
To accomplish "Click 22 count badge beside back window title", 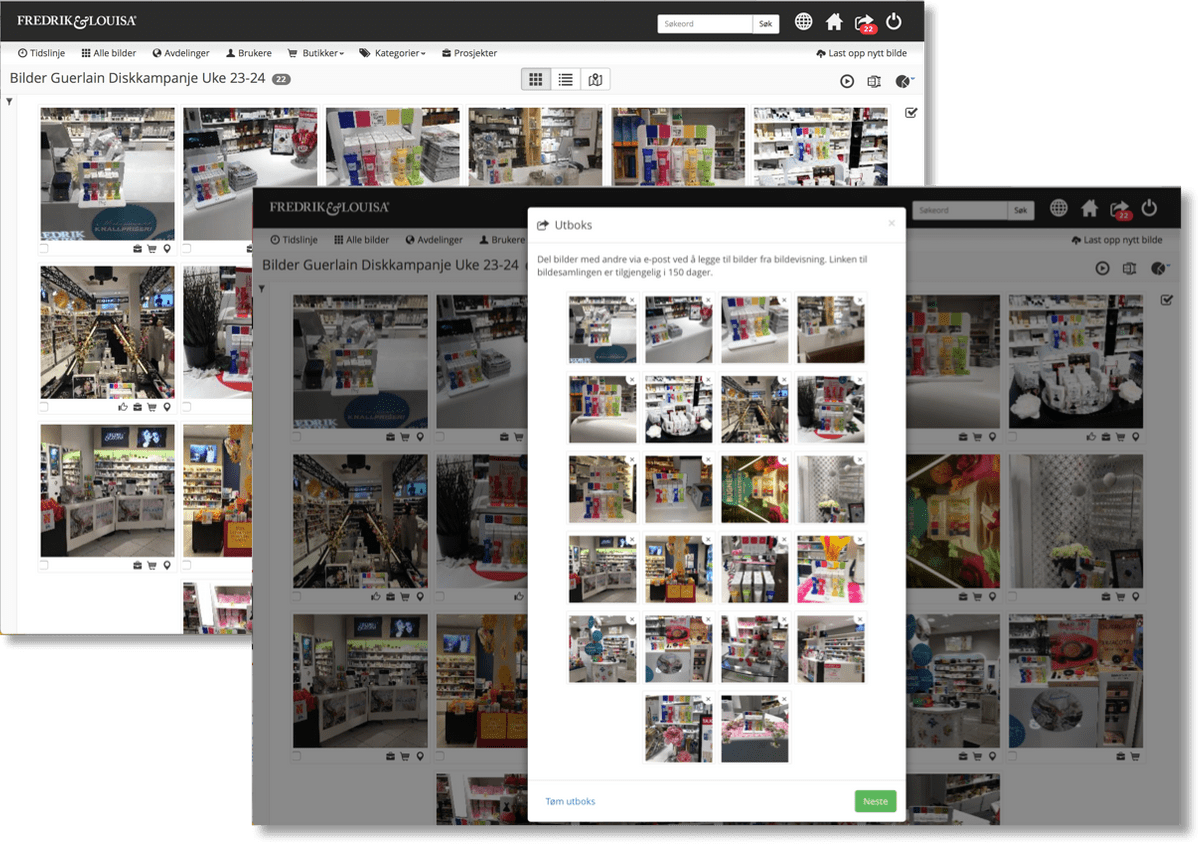I will [x=281, y=79].
